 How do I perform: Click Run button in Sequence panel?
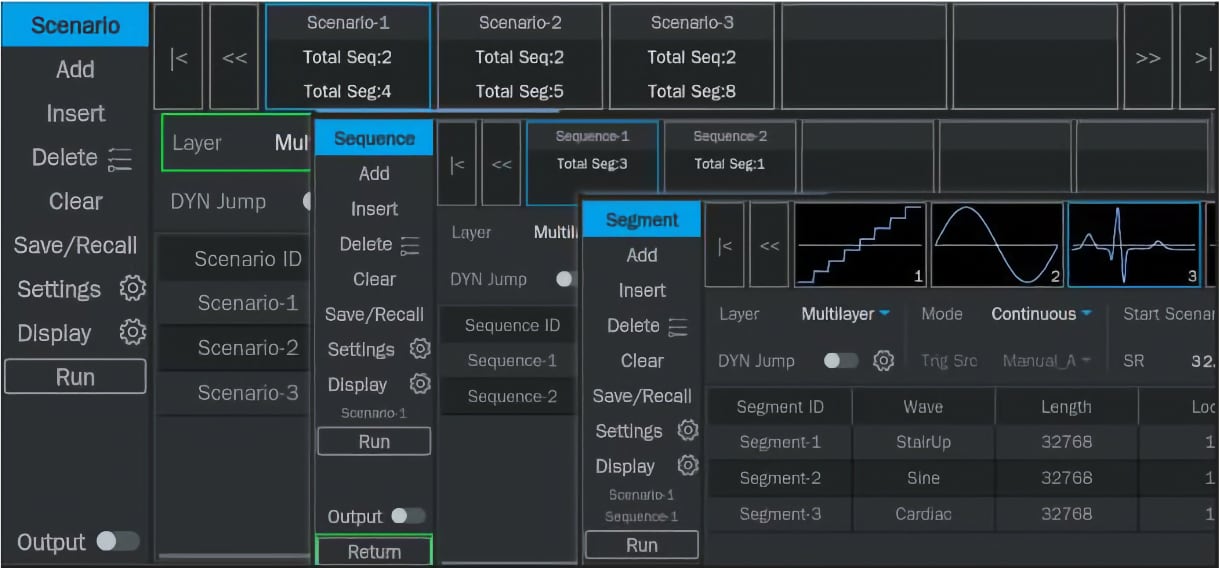tap(374, 441)
